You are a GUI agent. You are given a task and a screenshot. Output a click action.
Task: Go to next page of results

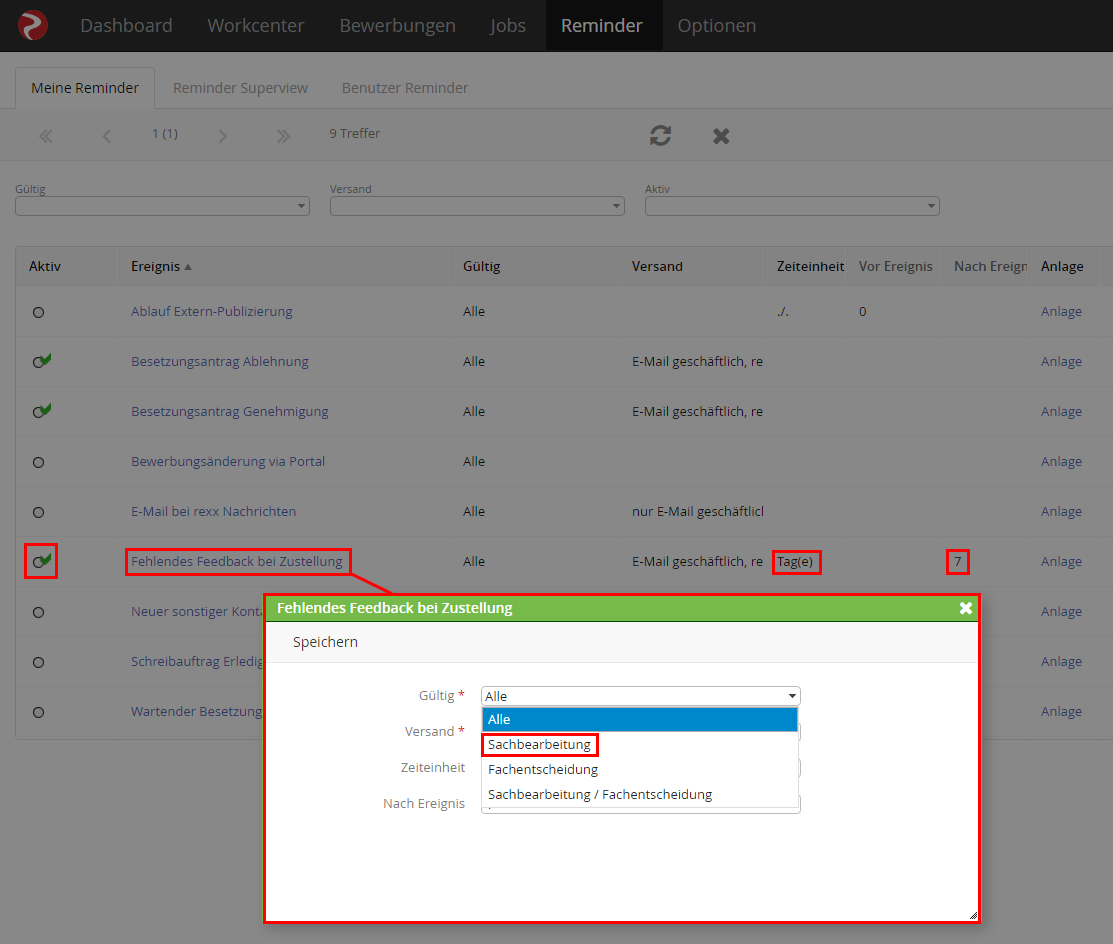pos(223,136)
